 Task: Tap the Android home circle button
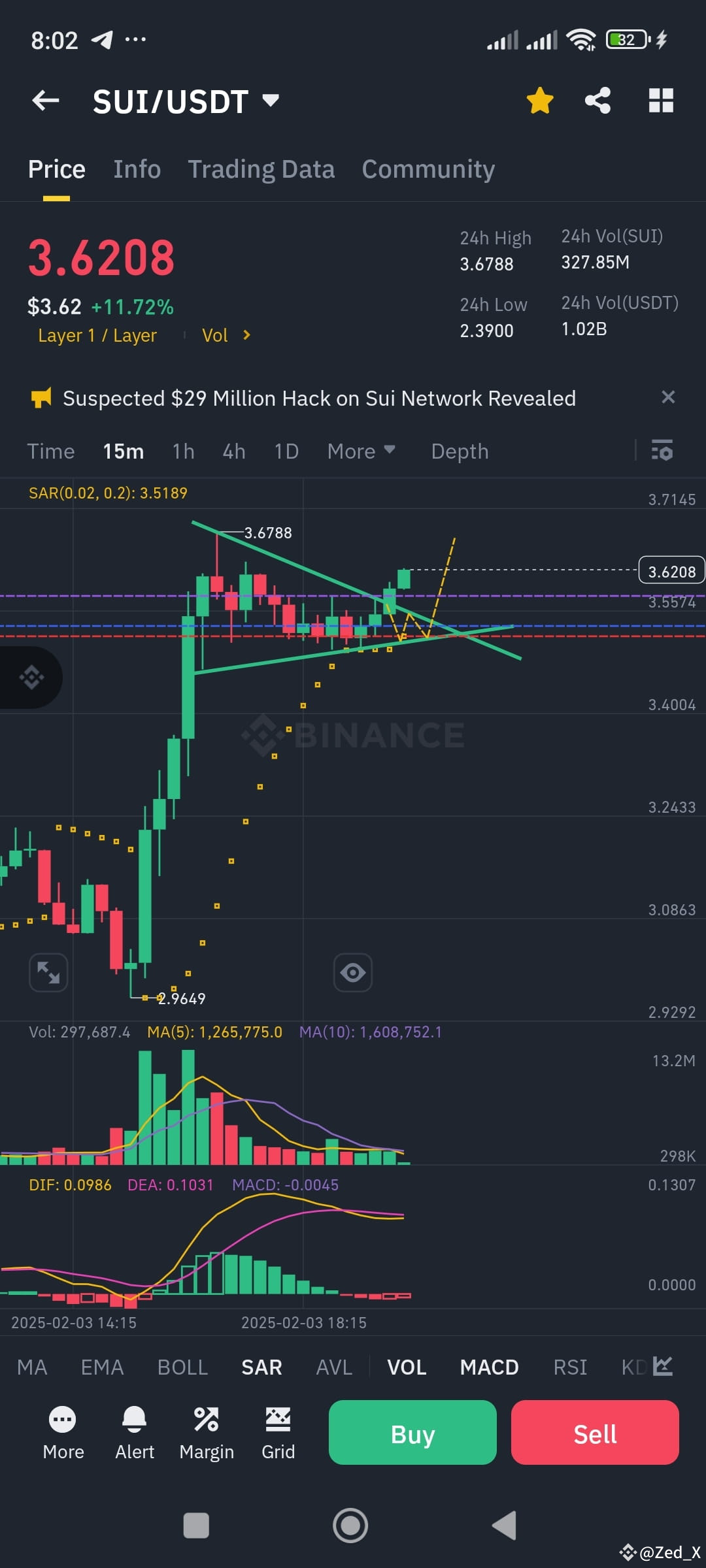(x=350, y=1526)
